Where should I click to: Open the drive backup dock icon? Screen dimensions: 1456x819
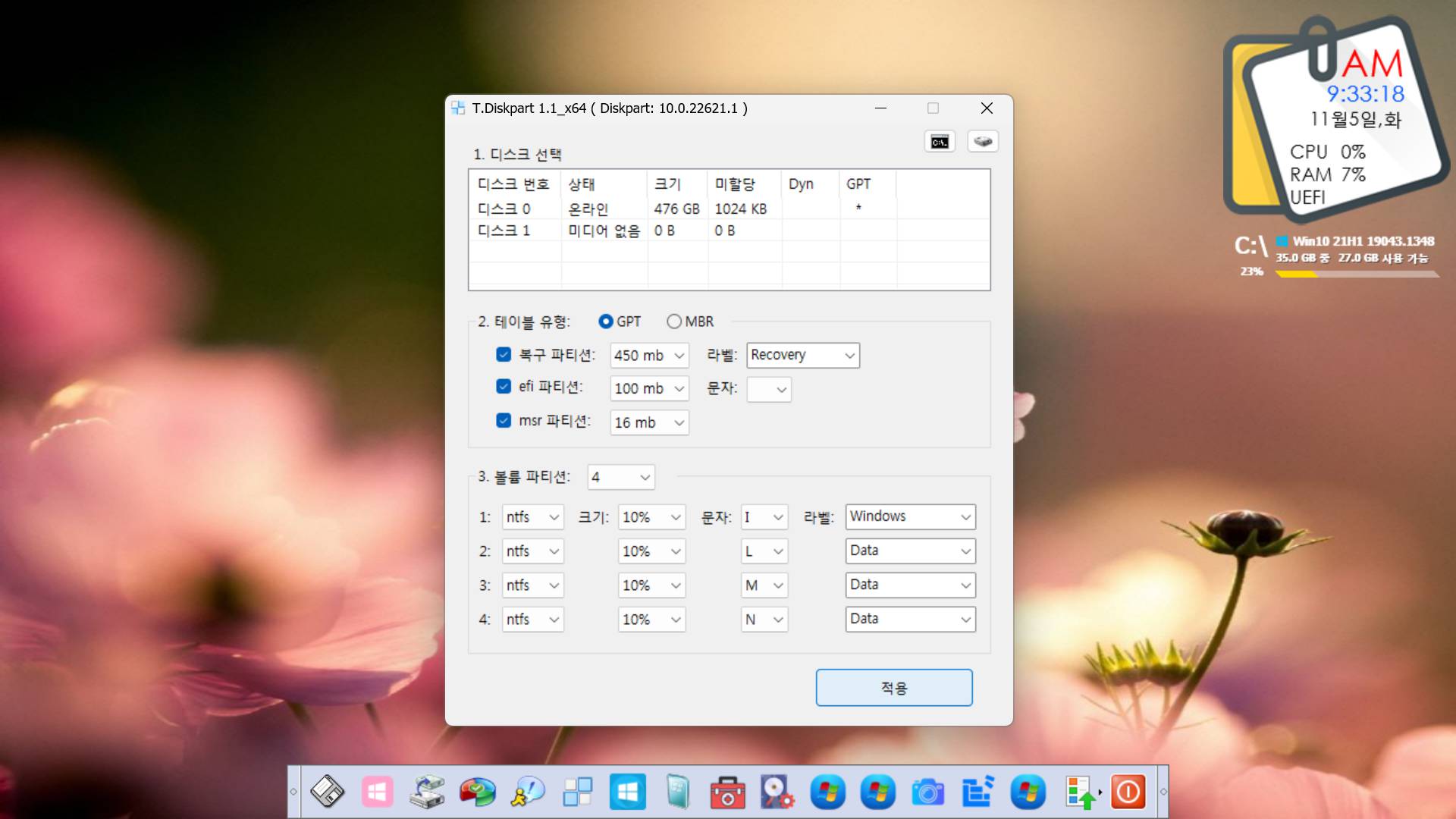click(427, 792)
